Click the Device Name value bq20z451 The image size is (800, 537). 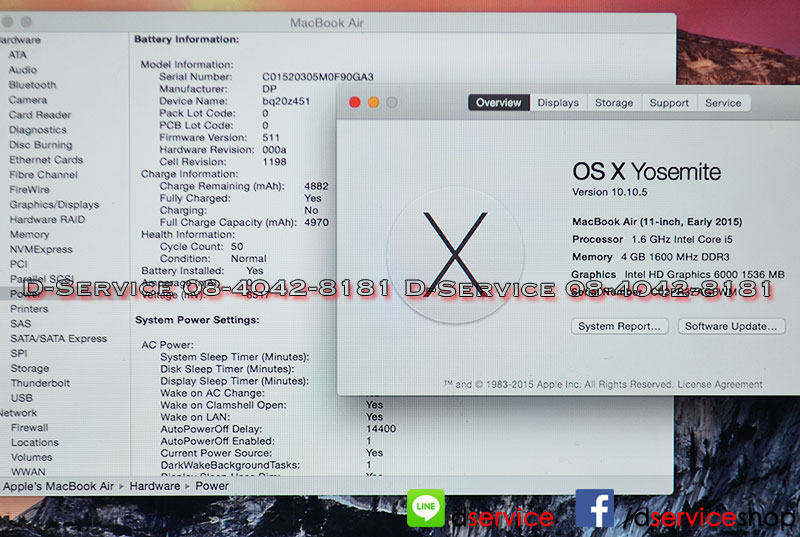click(286, 101)
